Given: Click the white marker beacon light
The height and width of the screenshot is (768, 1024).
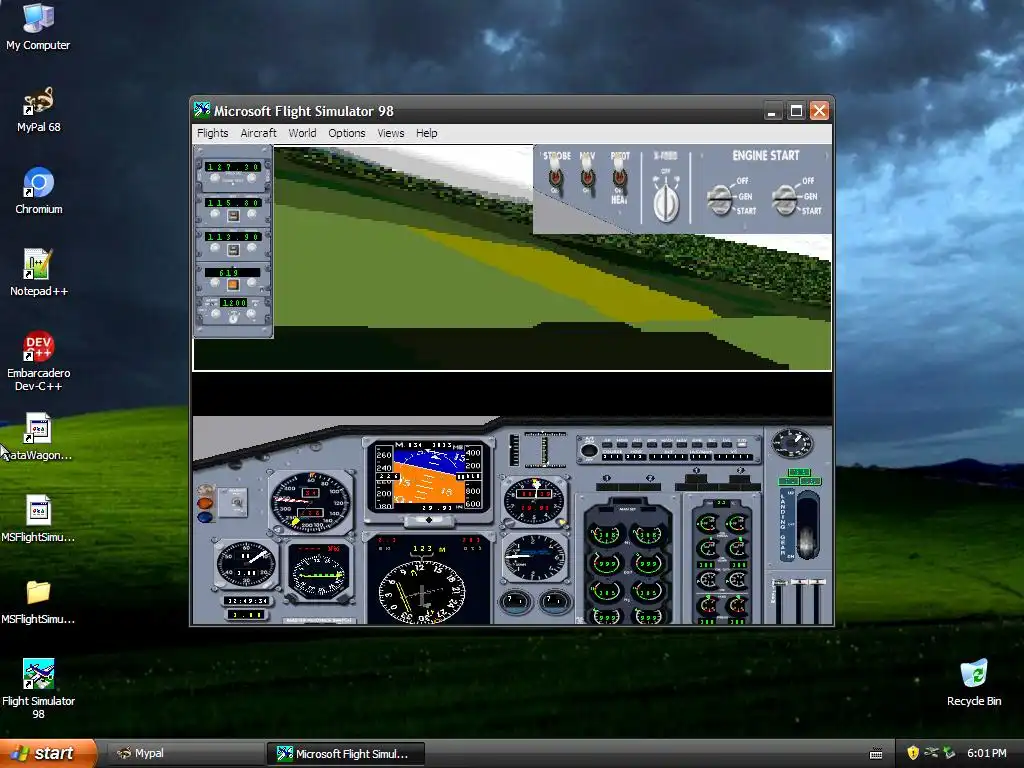Looking at the screenshot, I should 205,489.
